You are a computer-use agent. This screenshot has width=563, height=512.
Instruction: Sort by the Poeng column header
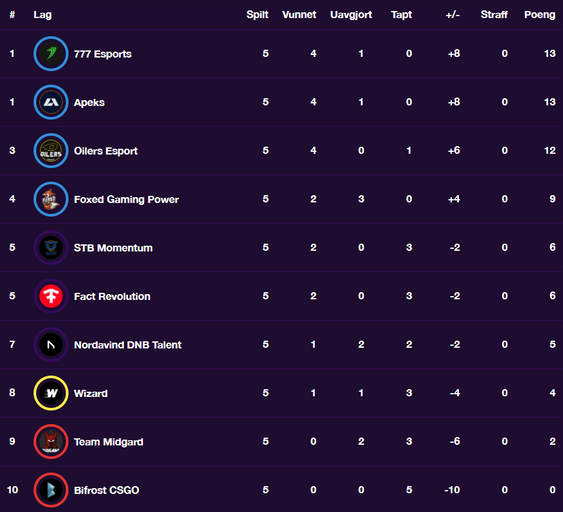[x=540, y=15]
